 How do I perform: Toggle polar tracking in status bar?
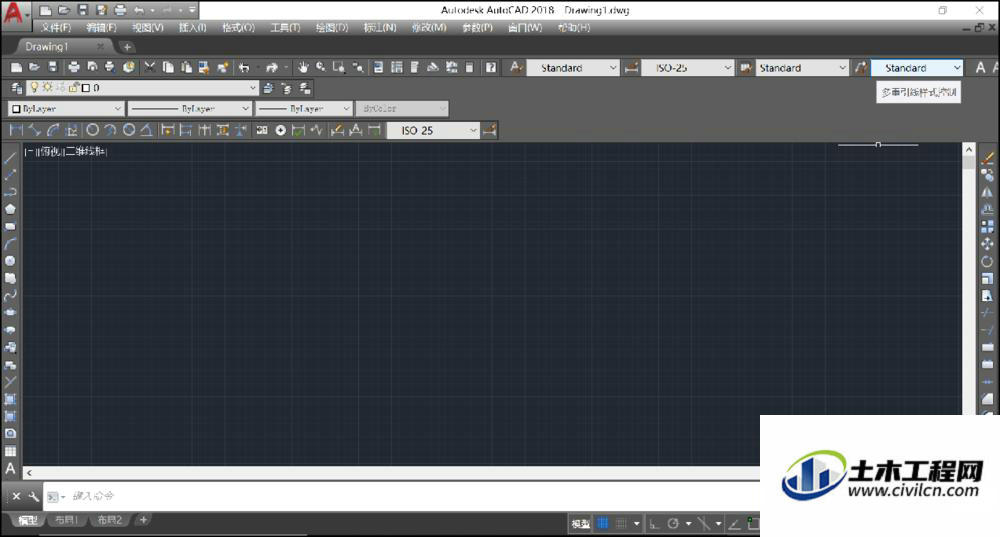click(673, 524)
